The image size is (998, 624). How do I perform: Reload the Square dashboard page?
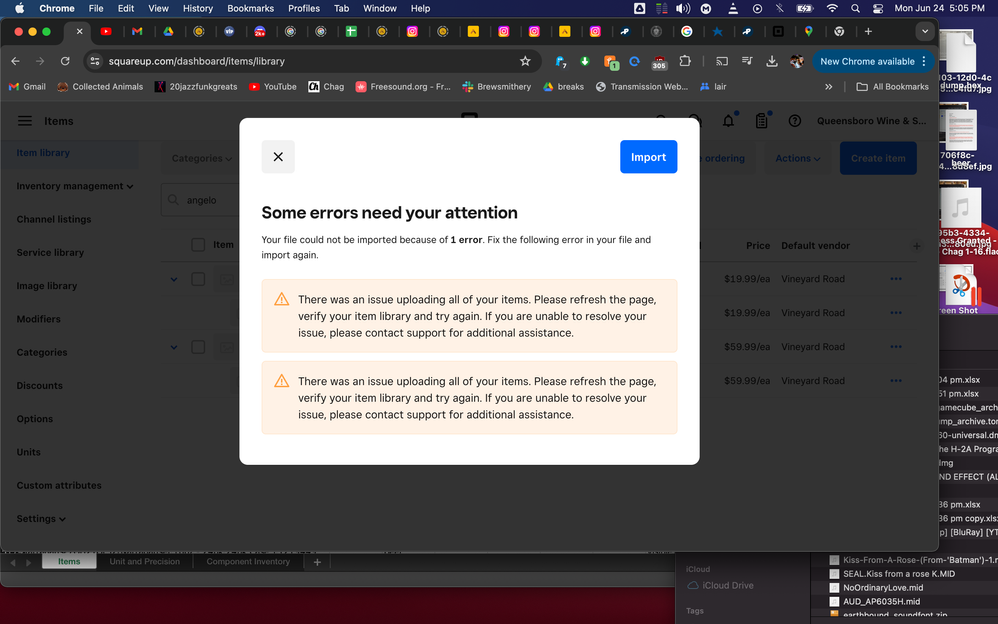pos(65,61)
